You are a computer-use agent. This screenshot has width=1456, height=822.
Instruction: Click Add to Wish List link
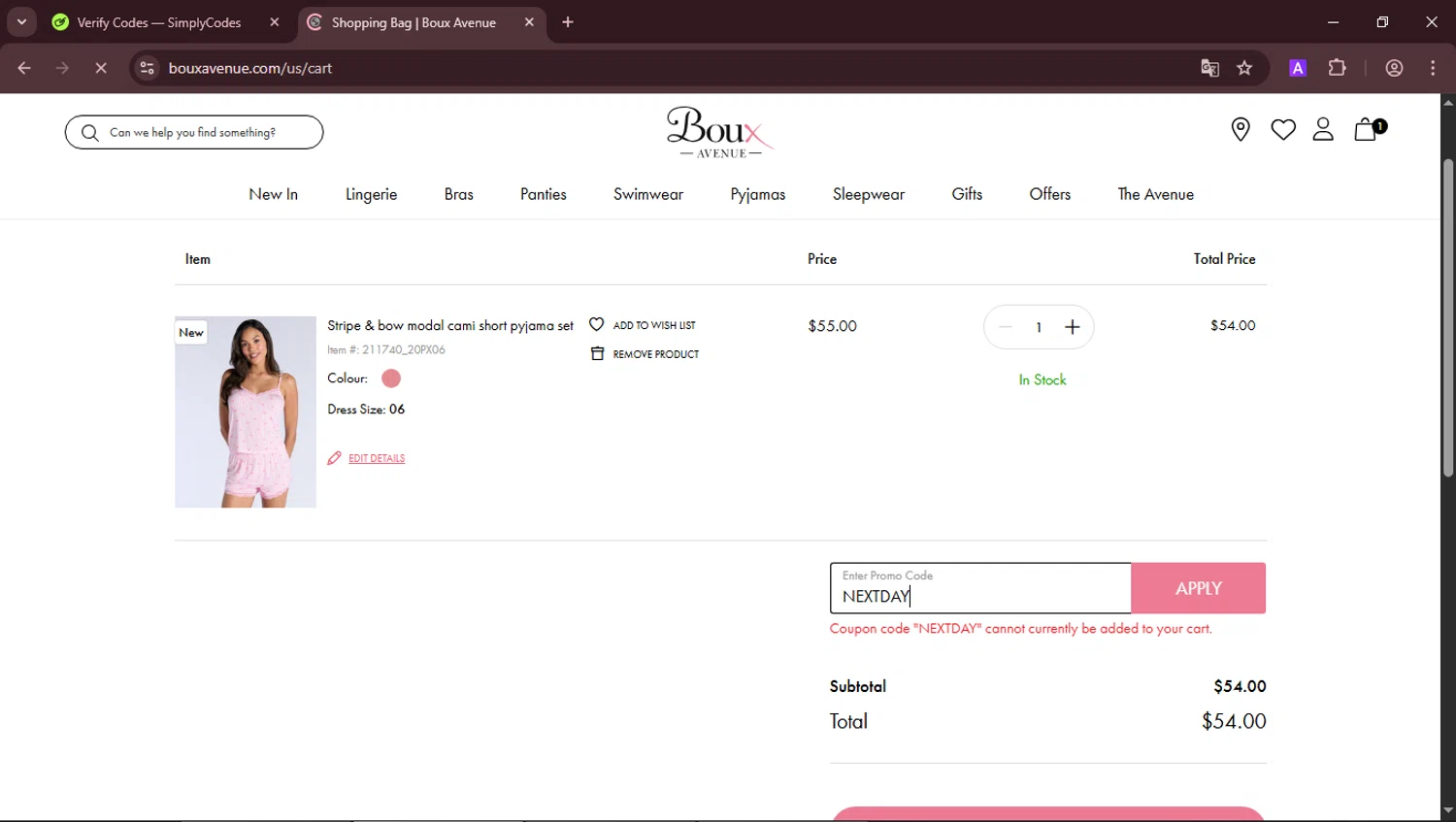pyautogui.click(x=654, y=325)
